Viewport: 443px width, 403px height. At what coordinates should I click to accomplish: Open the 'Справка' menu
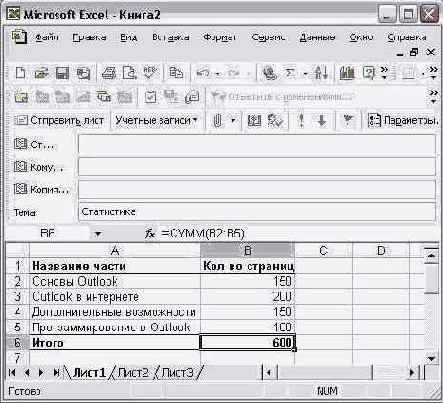click(x=407, y=37)
